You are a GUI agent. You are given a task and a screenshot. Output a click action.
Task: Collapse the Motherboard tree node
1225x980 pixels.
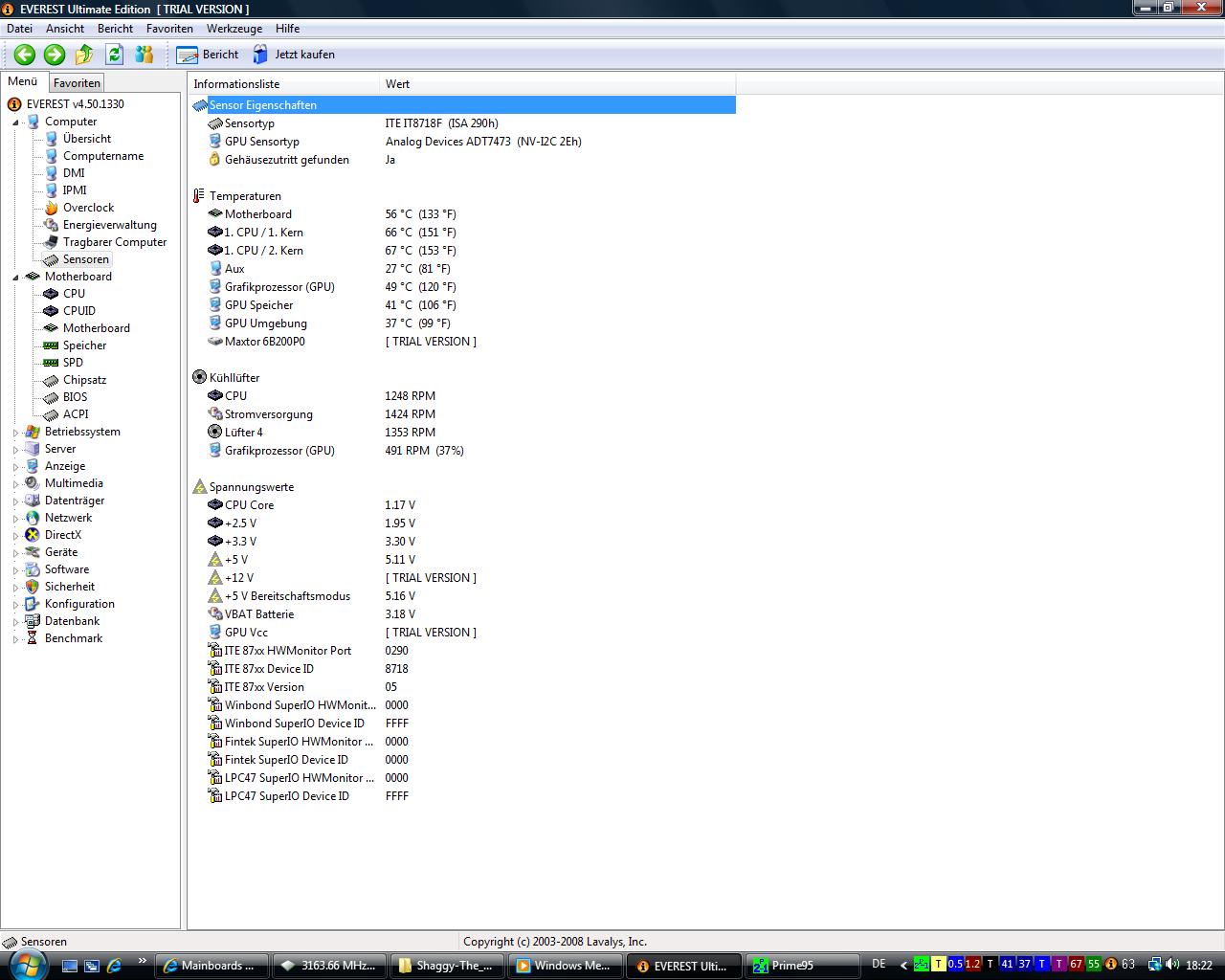point(15,278)
